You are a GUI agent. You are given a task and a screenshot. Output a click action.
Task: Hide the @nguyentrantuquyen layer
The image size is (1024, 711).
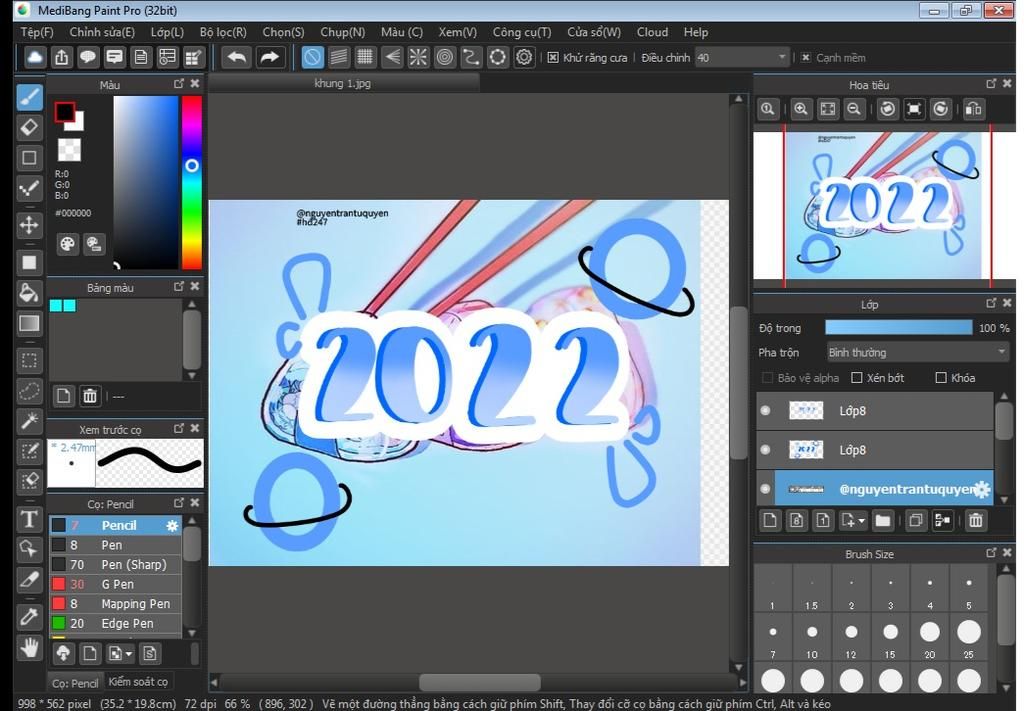coord(765,489)
